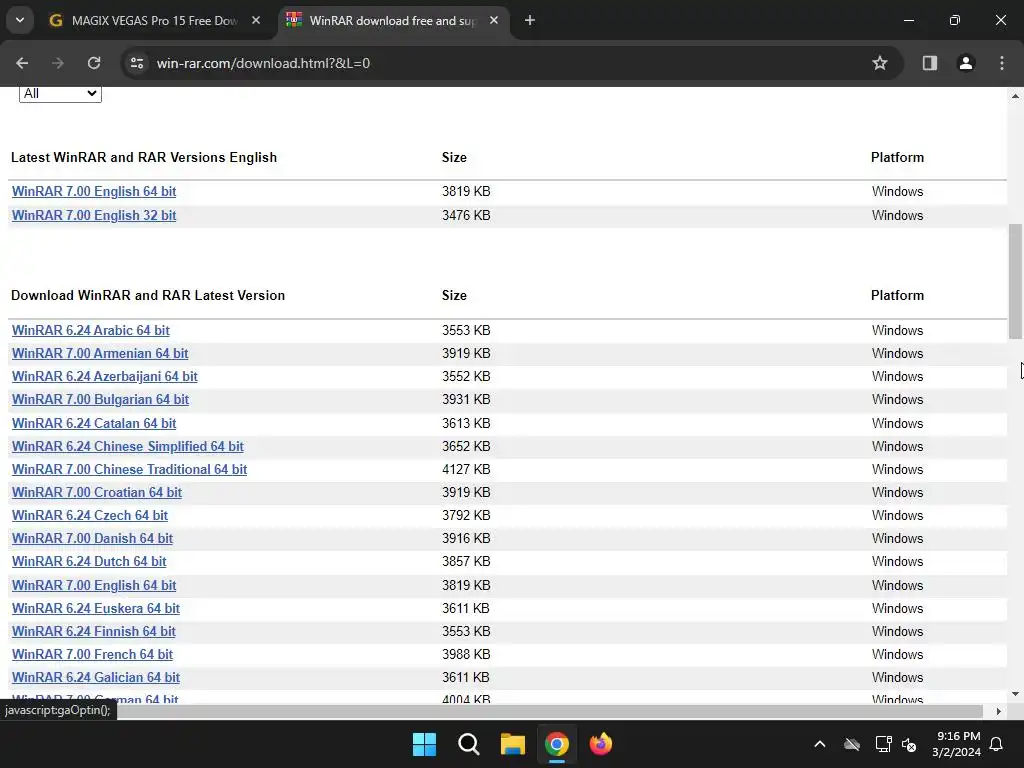
Task: Click the horizontal scrollbar thumb
Action: (x=550, y=711)
